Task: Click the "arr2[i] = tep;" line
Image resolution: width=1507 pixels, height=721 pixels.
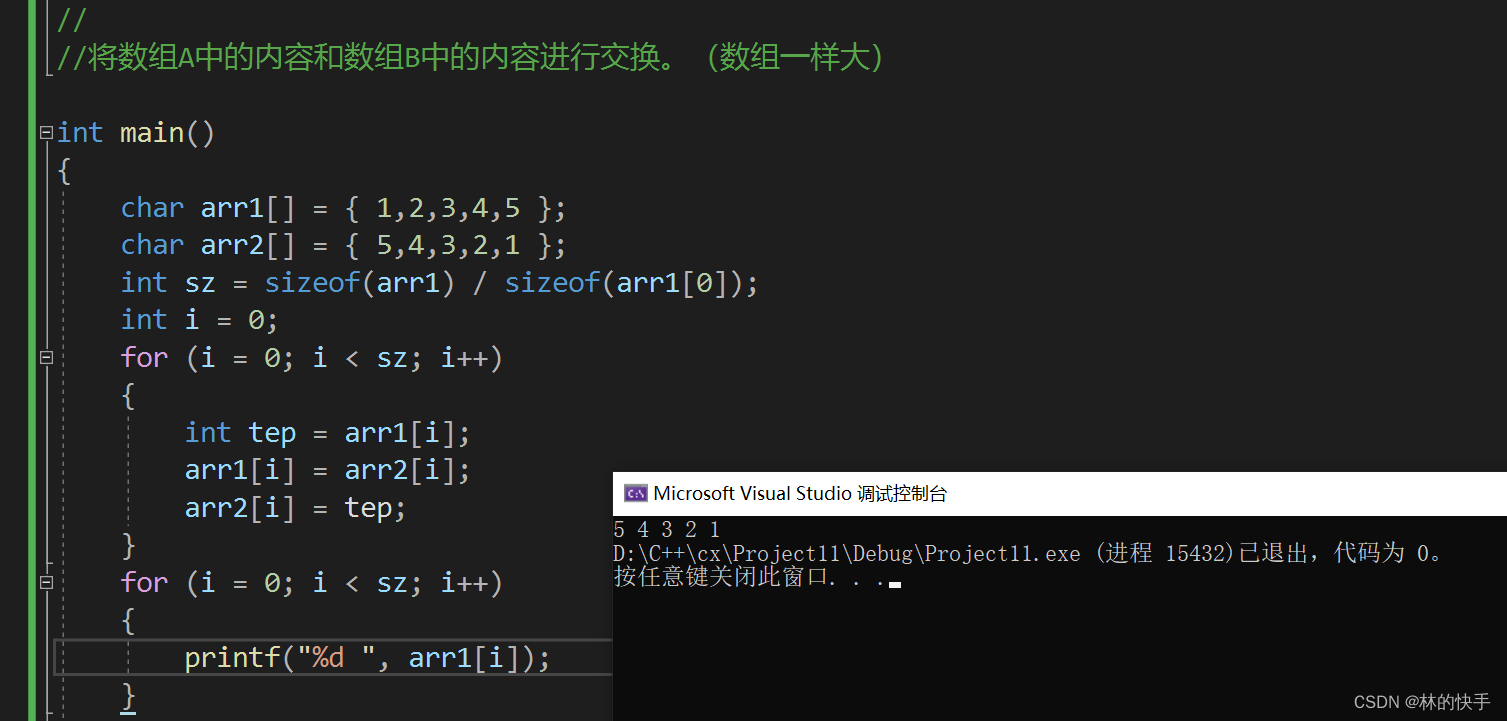Action: tap(296, 508)
